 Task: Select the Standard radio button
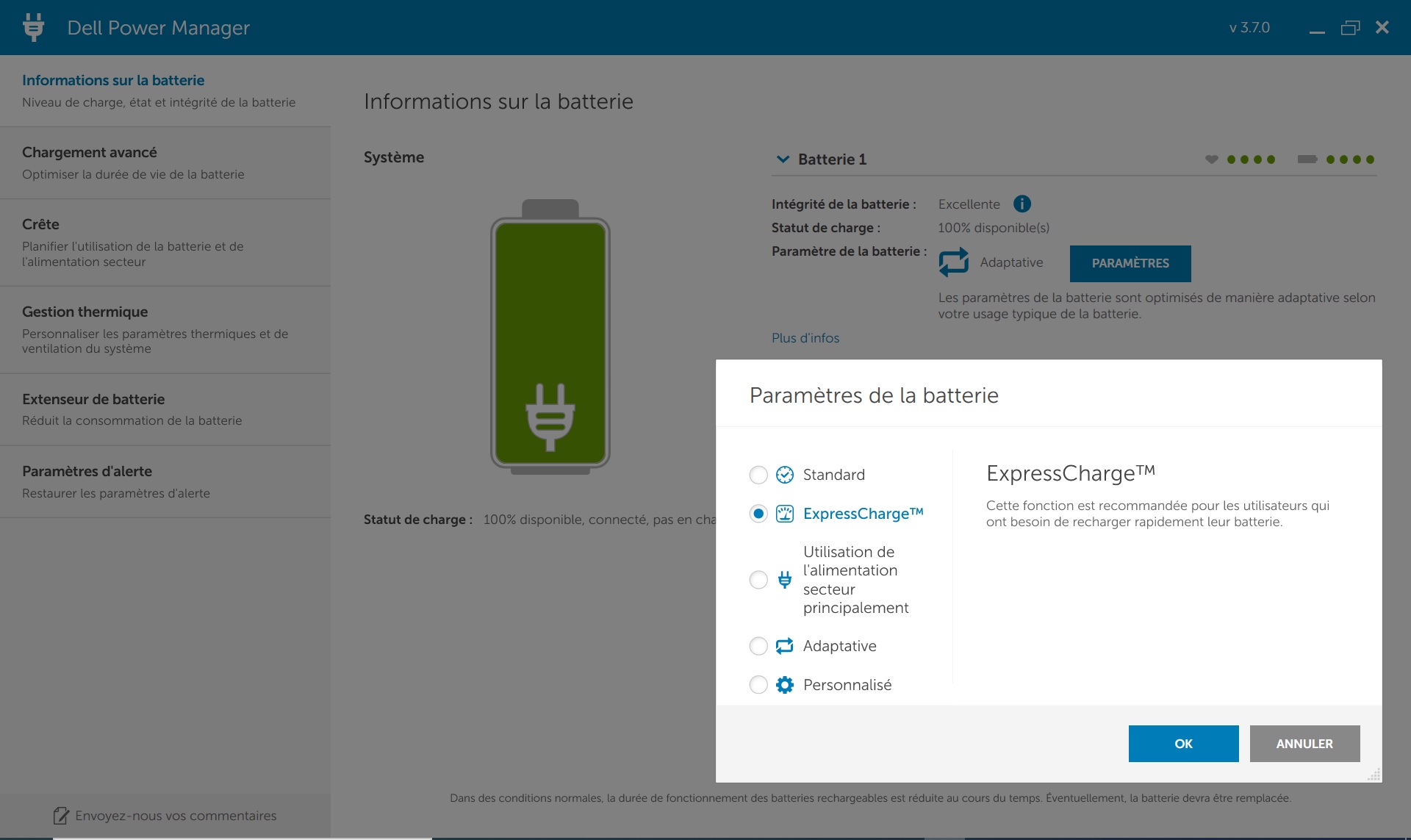click(758, 475)
